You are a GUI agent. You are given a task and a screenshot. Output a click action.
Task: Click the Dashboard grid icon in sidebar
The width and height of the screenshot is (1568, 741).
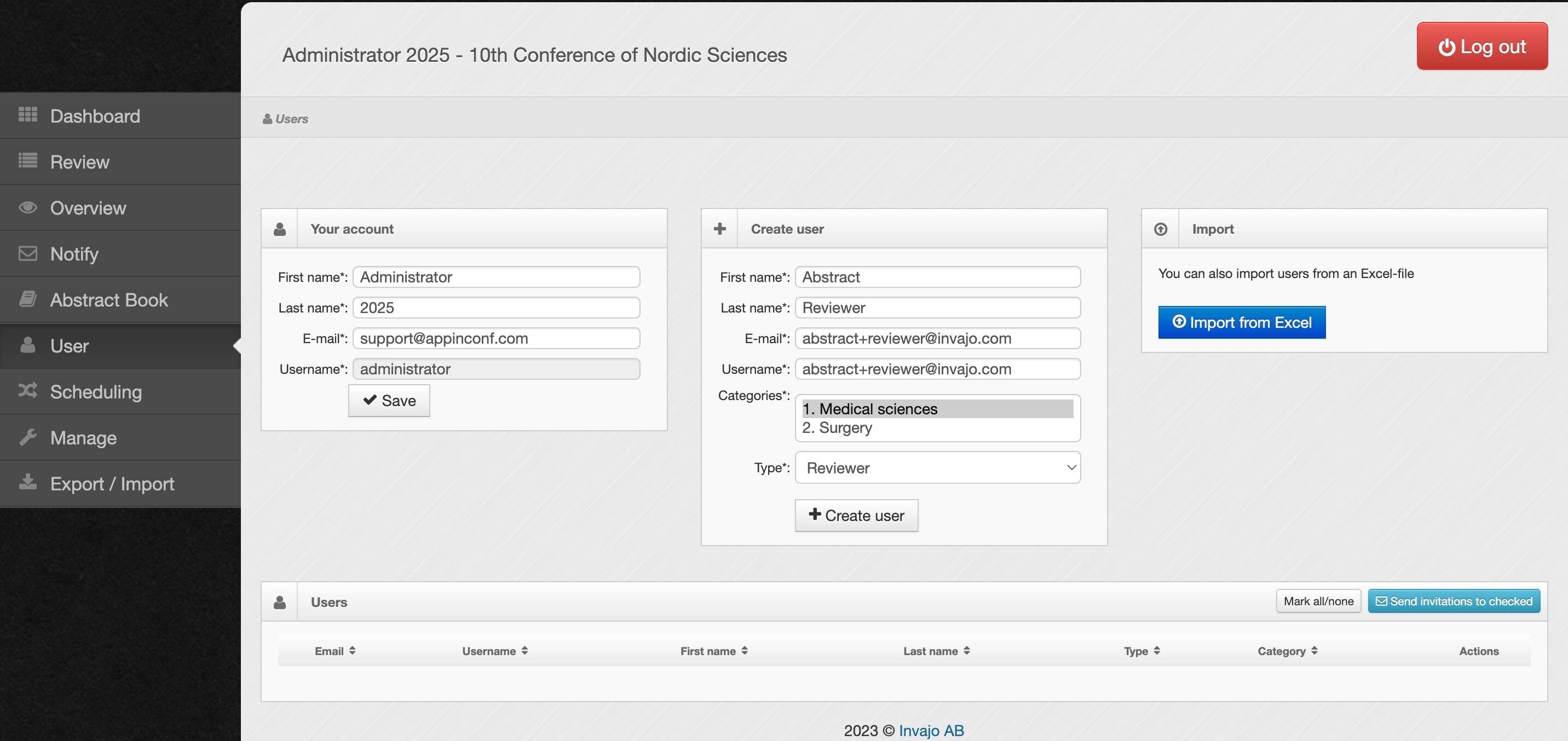tap(27, 114)
